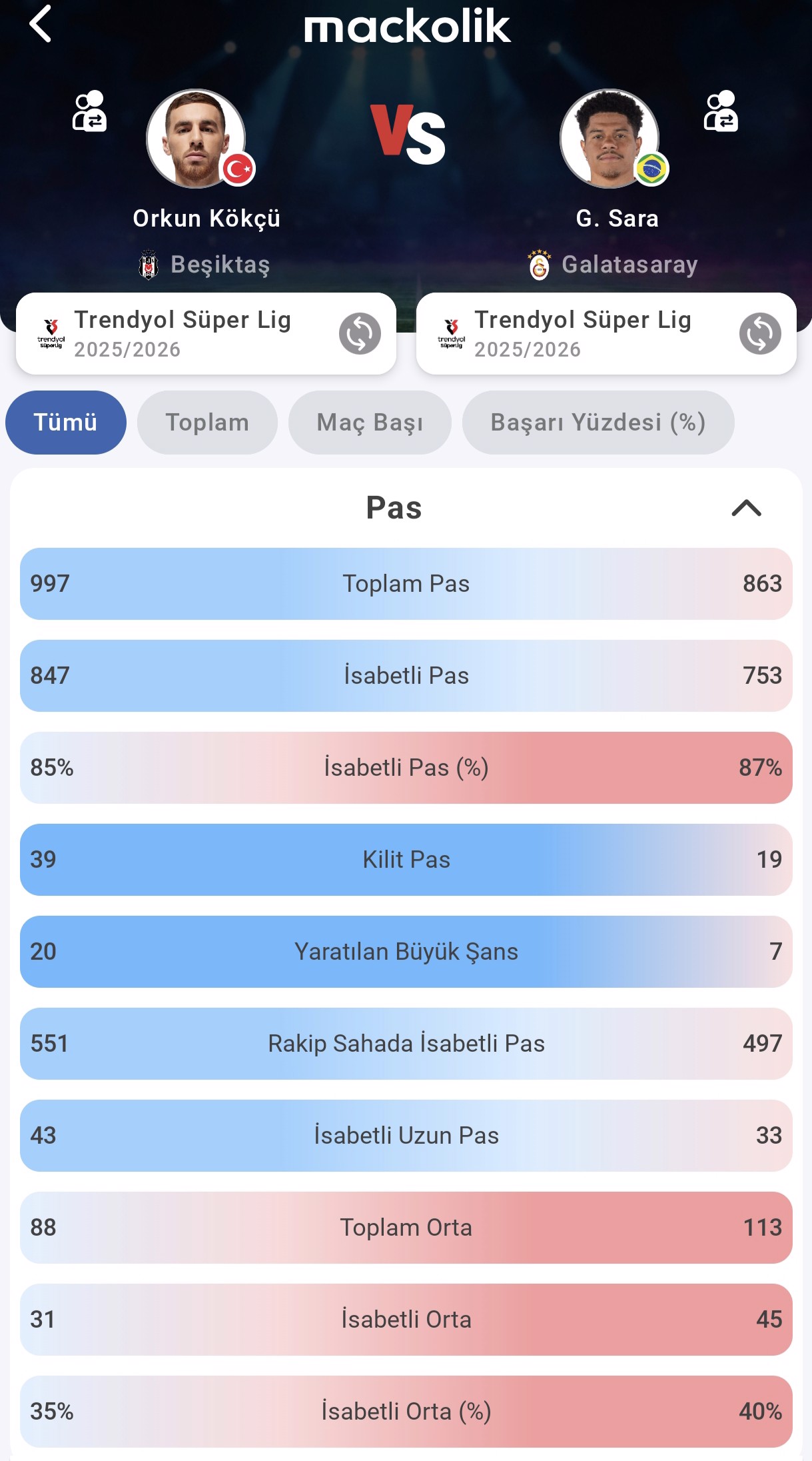The width and height of the screenshot is (812, 1461).
Task: Select the Maç Başı filter
Action: tap(370, 423)
